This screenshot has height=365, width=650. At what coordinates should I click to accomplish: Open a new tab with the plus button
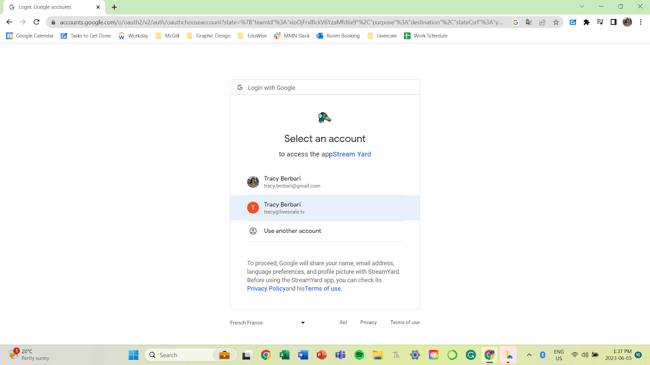click(114, 7)
